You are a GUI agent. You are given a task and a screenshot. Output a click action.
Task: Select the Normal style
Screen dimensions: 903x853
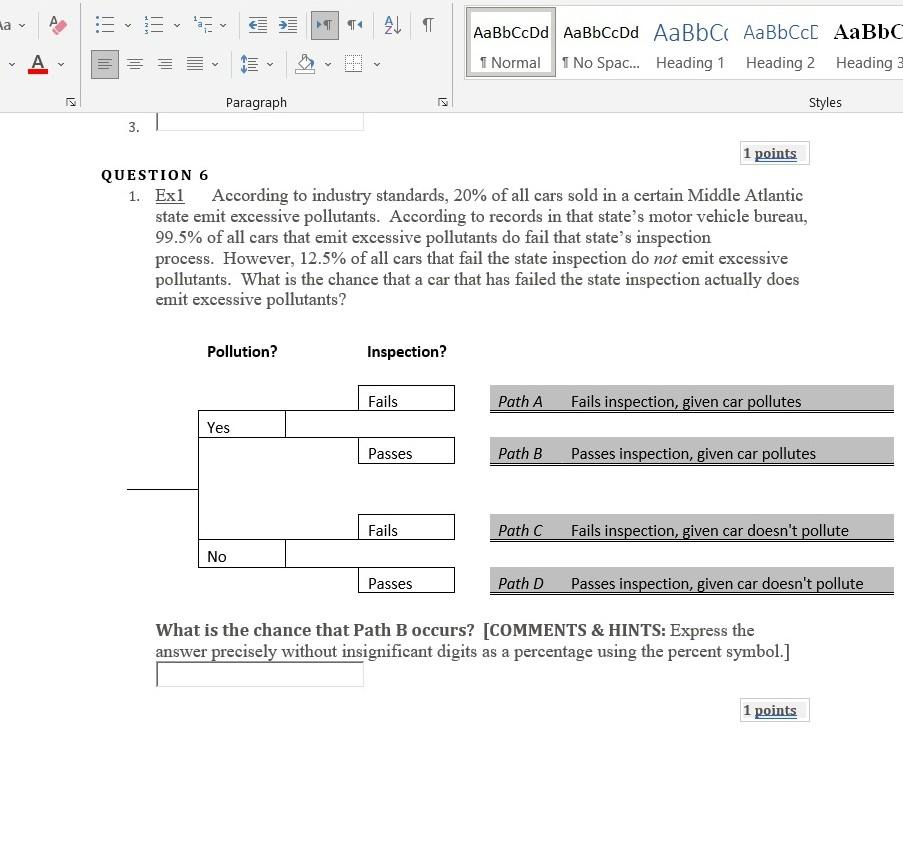click(x=510, y=43)
